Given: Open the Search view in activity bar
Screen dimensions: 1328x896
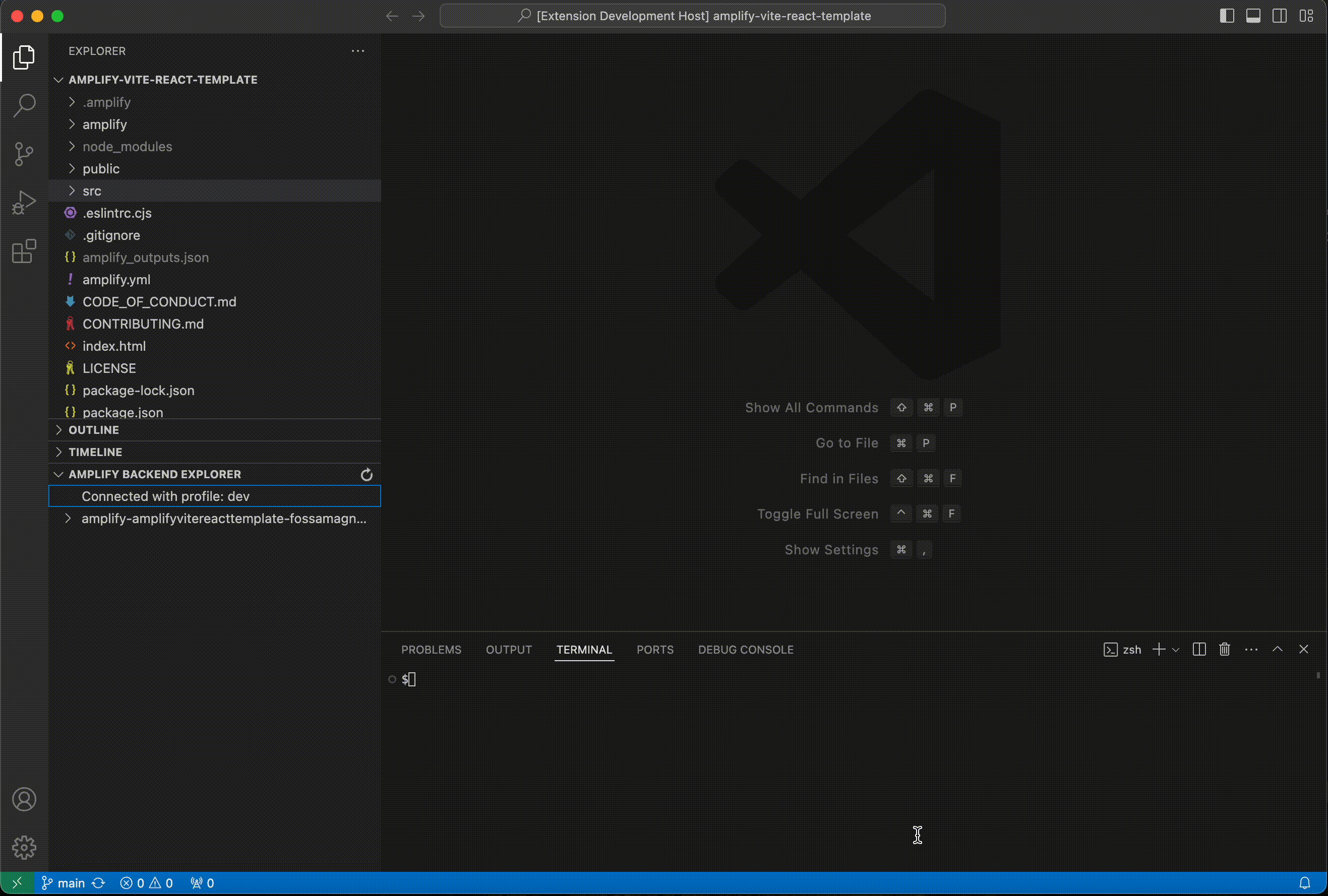Looking at the screenshot, I should click(24, 106).
